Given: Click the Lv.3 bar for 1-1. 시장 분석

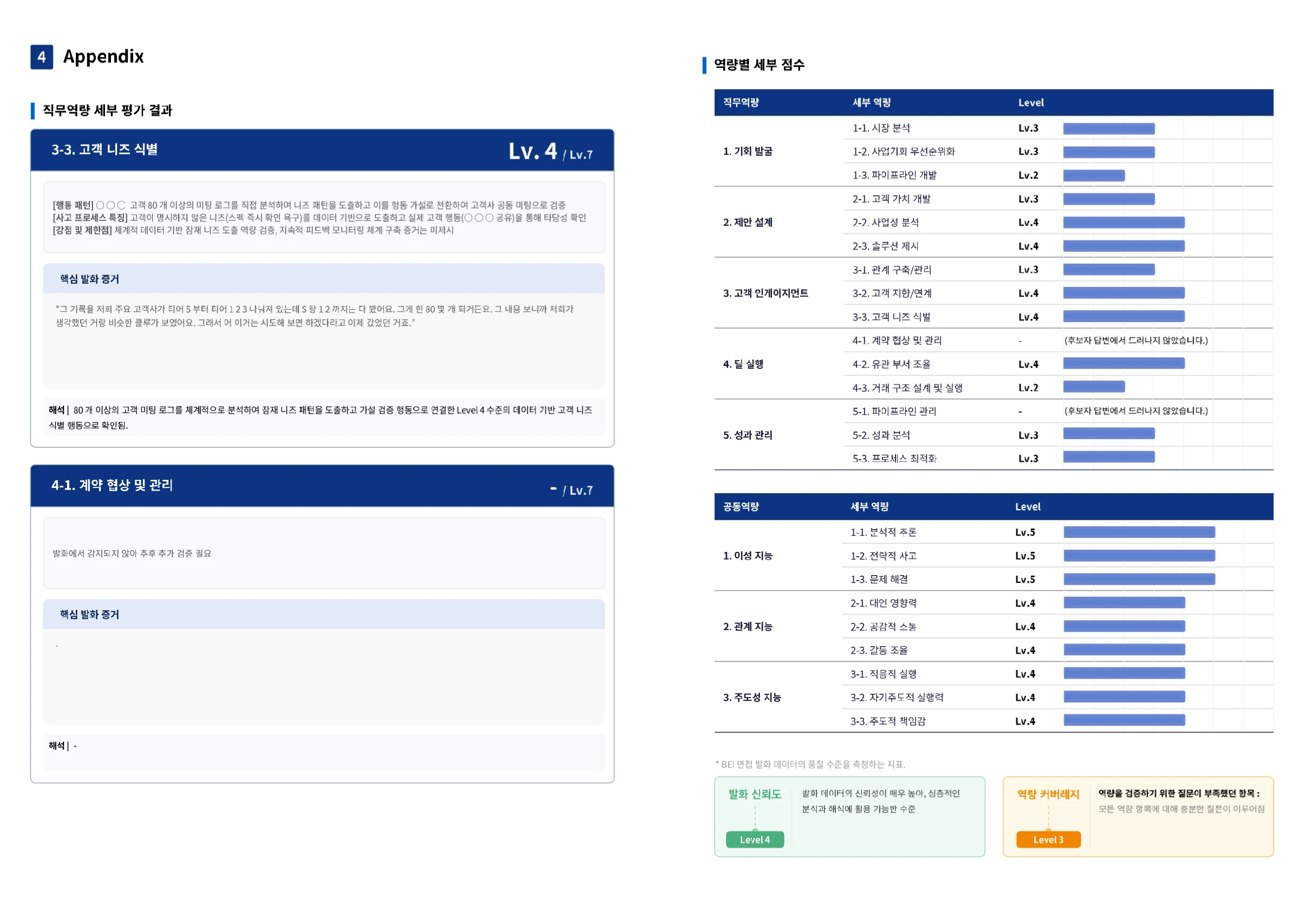Looking at the screenshot, I should (1108, 128).
